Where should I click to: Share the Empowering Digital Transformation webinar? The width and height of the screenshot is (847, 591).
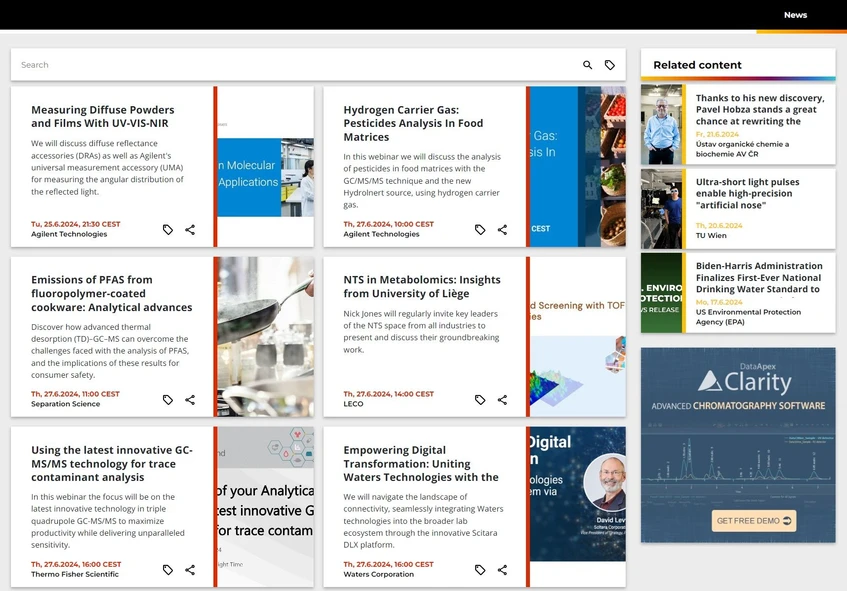502,570
